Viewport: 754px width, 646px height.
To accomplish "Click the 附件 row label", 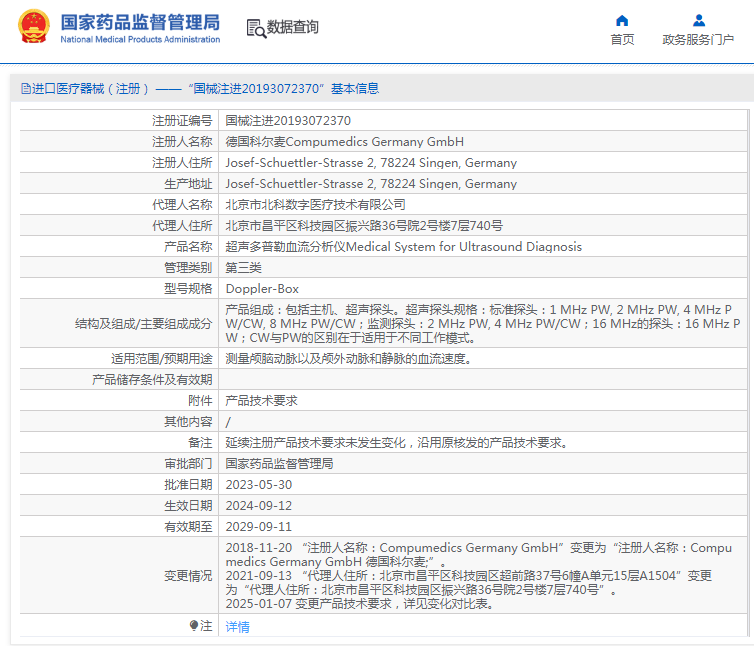I will (x=200, y=401).
